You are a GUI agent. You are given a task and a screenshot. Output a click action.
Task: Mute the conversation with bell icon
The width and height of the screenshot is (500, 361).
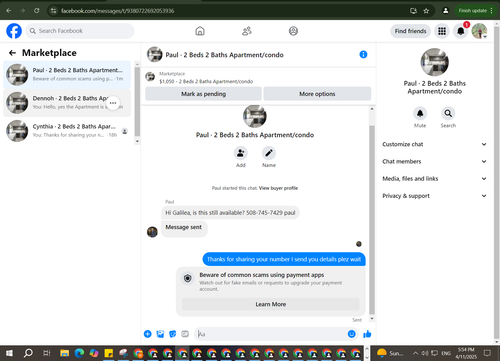420,113
